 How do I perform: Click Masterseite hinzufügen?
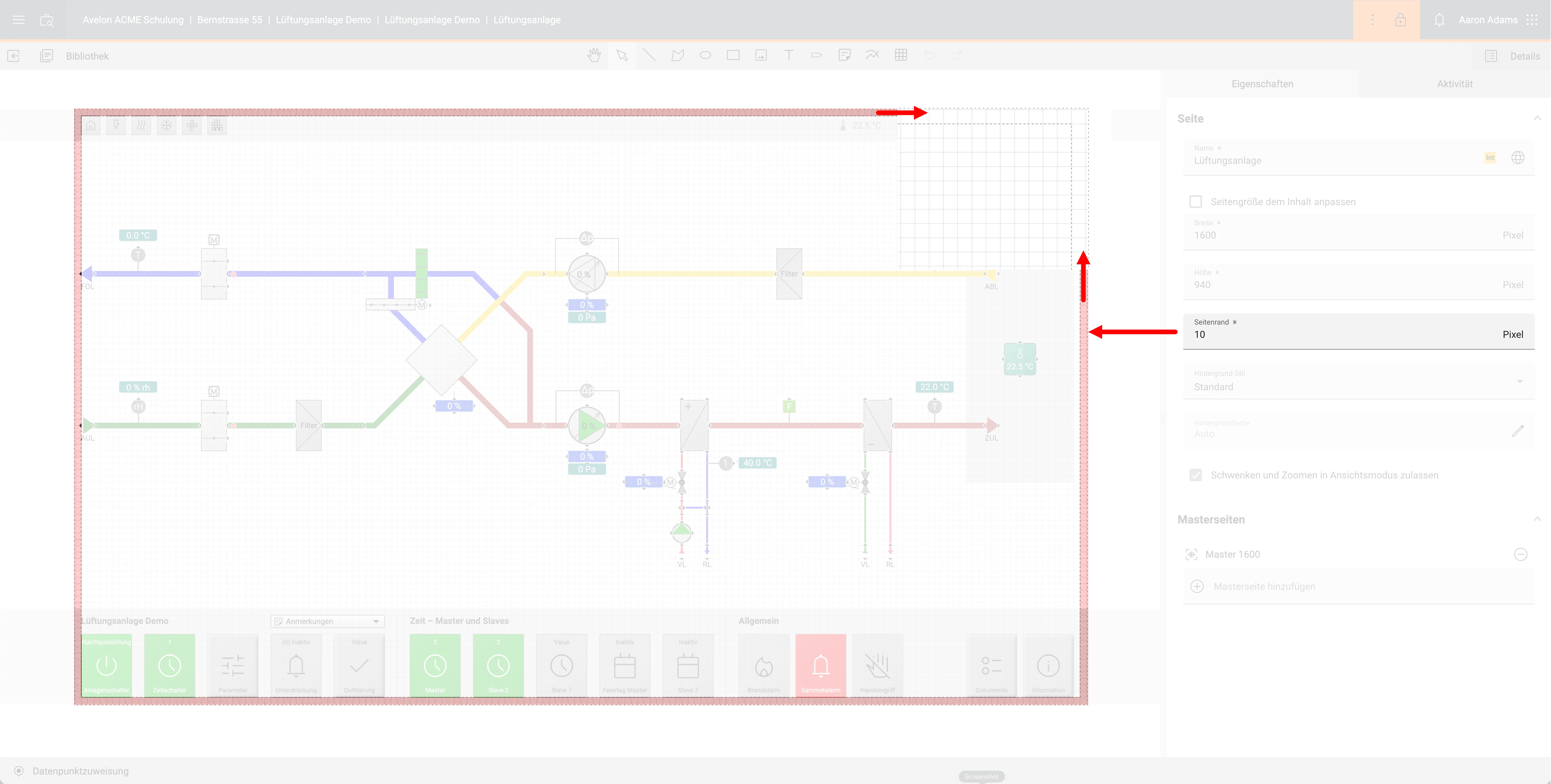[x=1359, y=587]
